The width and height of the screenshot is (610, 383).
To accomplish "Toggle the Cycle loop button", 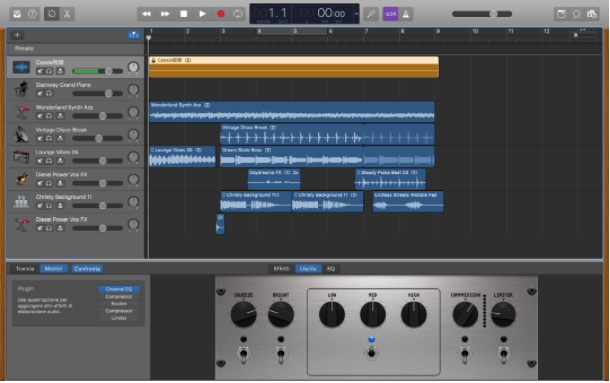I will [x=238, y=14].
